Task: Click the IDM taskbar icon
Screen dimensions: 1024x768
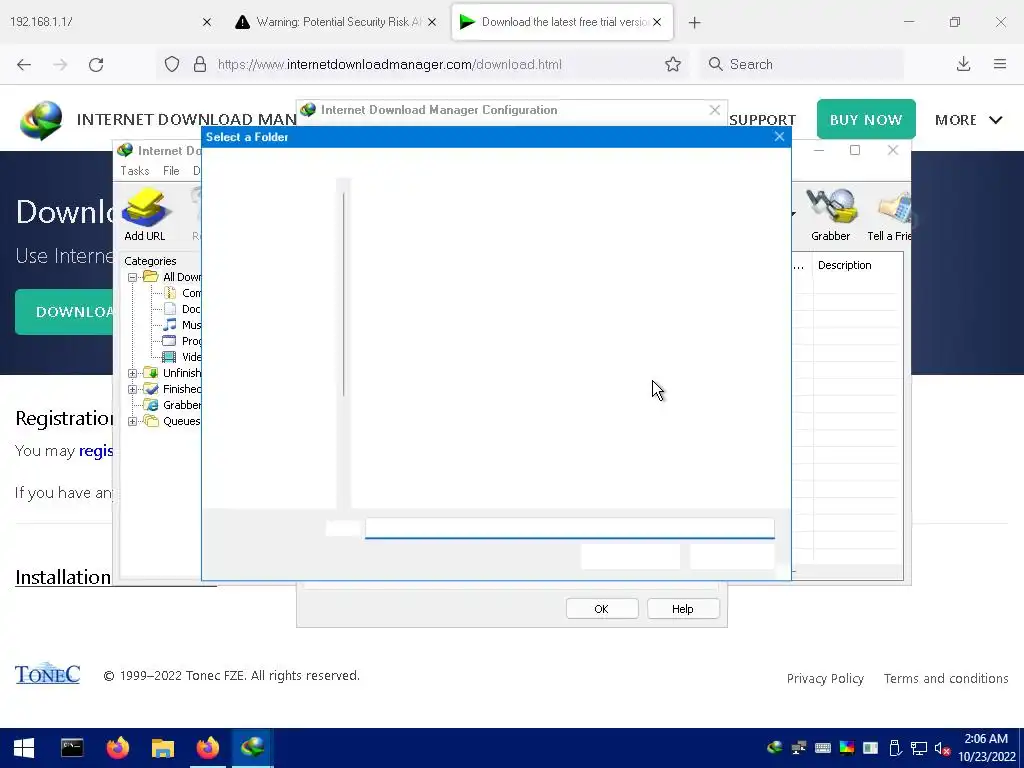Action: tap(252, 748)
